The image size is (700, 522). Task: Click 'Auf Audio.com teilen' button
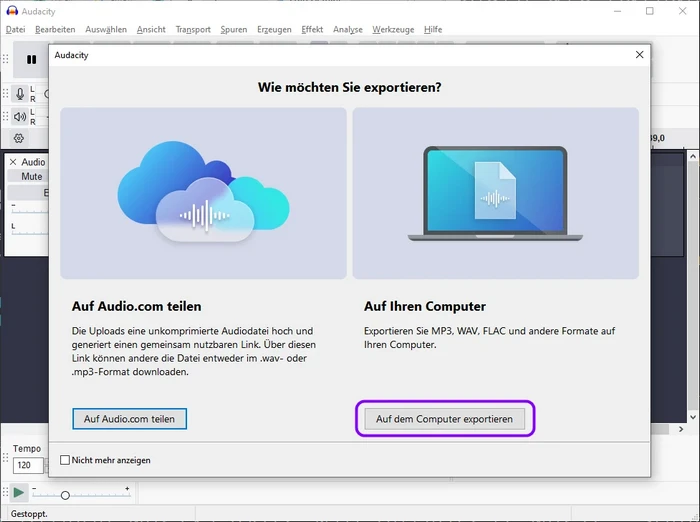pyautogui.click(x=129, y=419)
